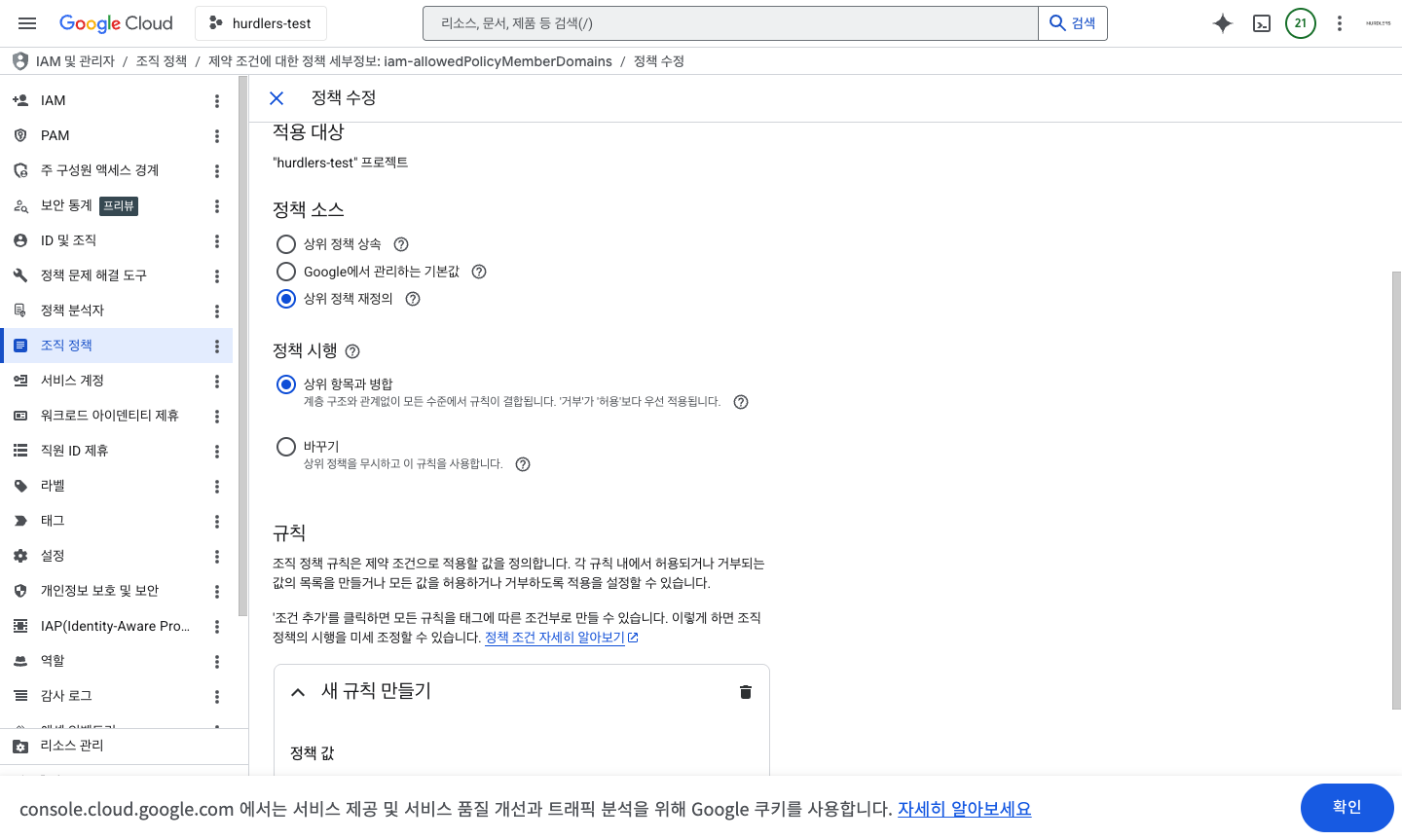The width and height of the screenshot is (1402, 840).
Task: Close the policy edit panel with X
Action: click(x=277, y=98)
